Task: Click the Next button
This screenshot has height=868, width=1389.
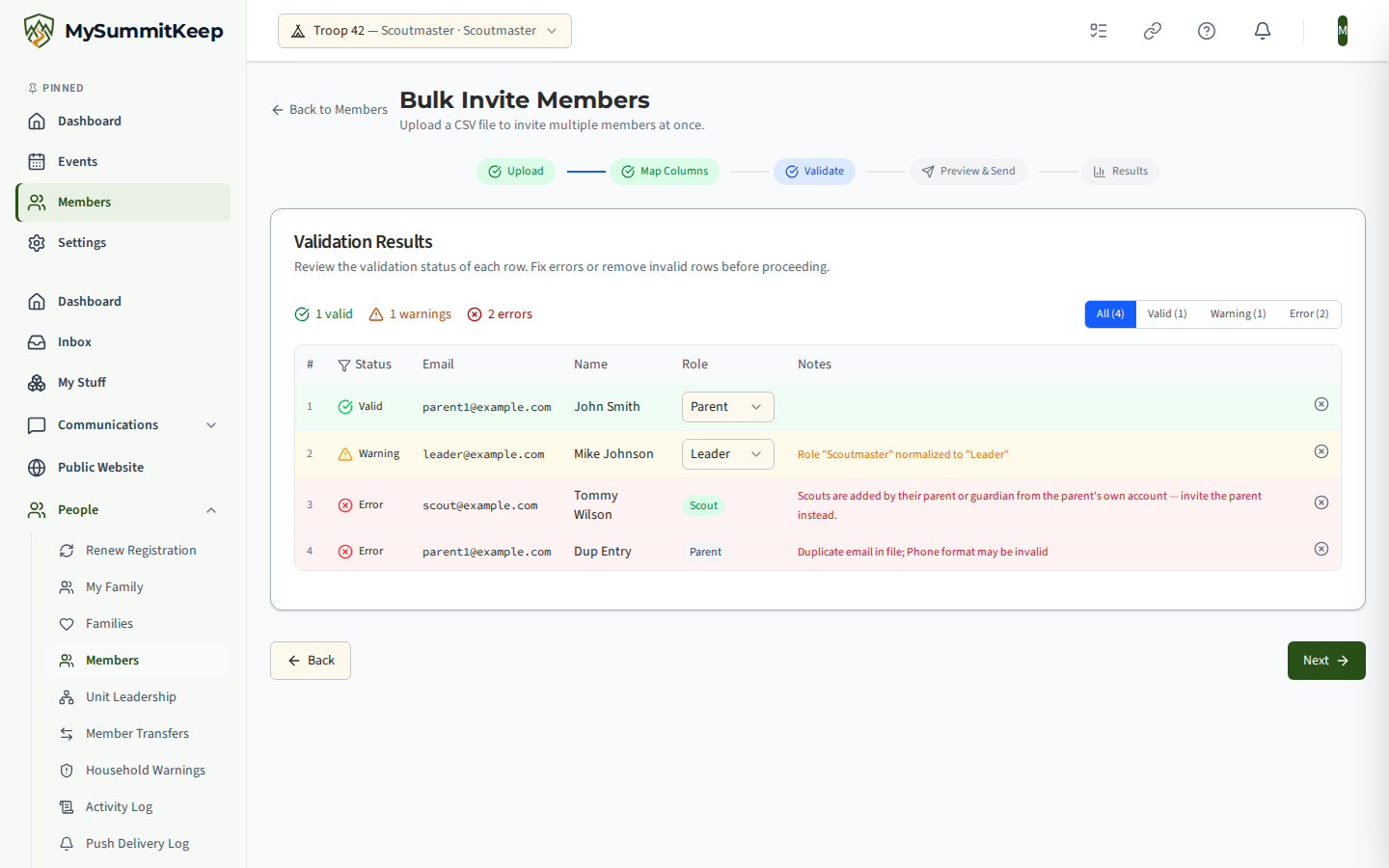Action: 1326,661
